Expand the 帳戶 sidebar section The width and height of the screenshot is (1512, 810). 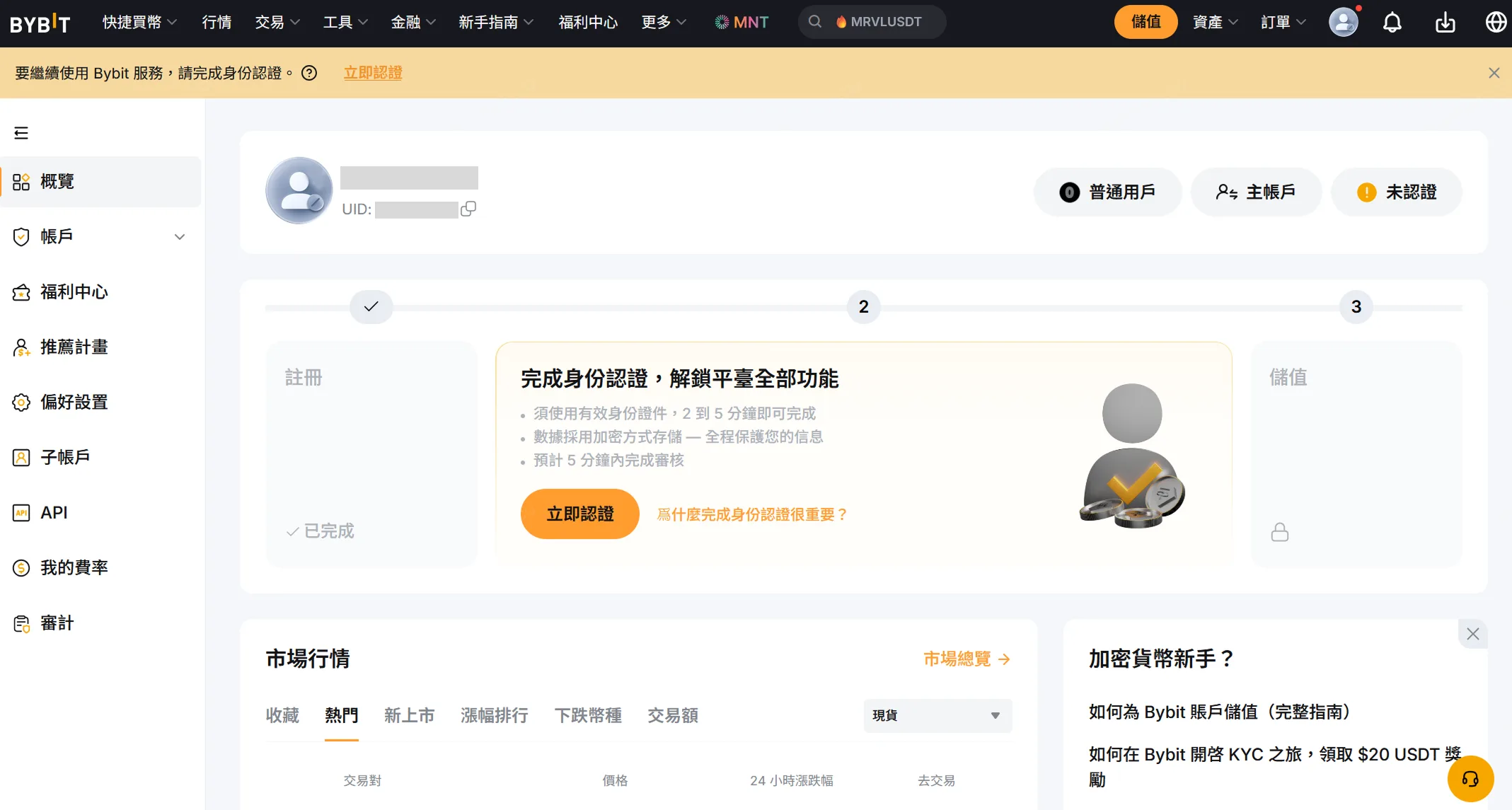pyautogui.click(x=101, y=237)
